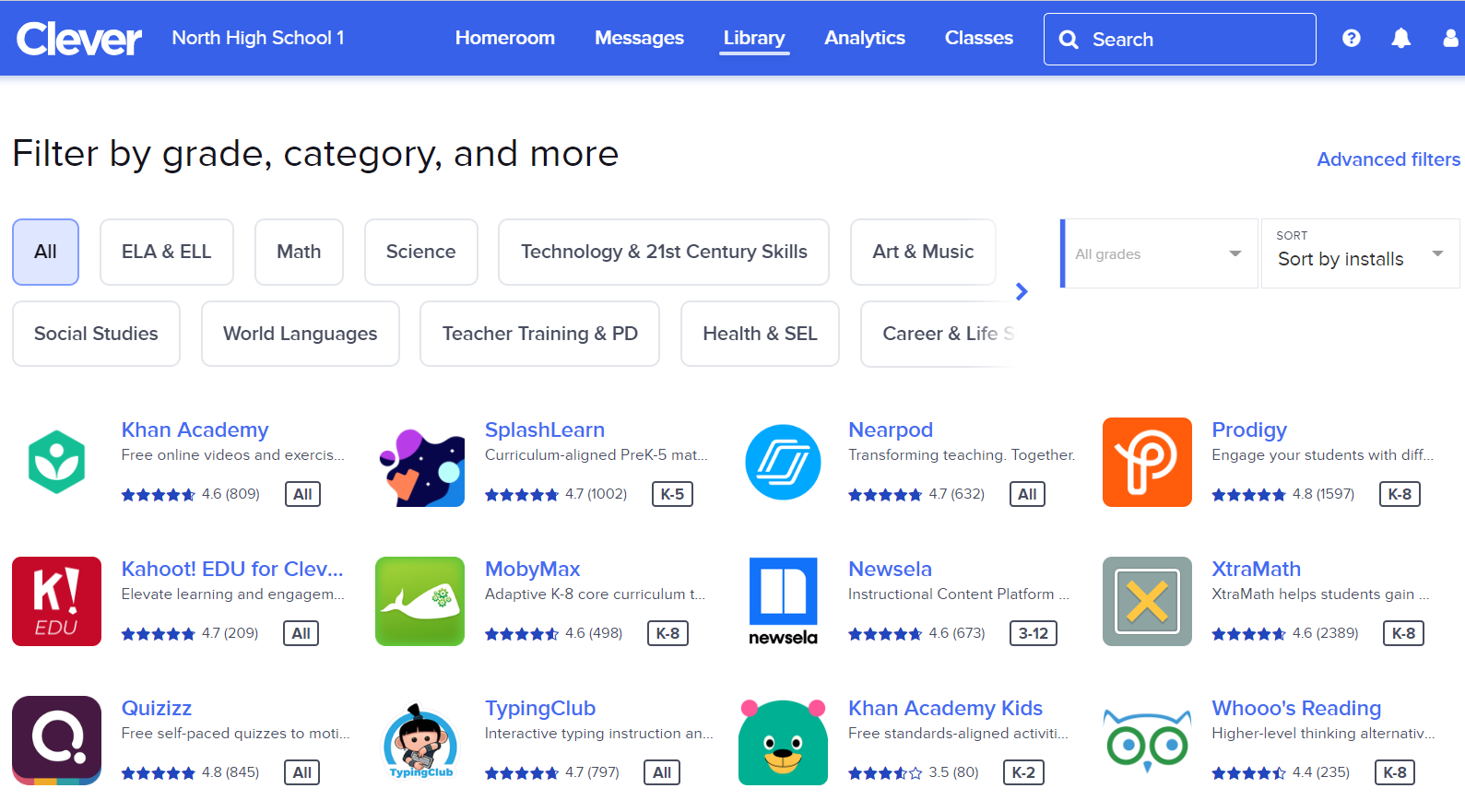The width and height of the screenshot is (1465, 812).
Task: Switch to the Analytics tab
Action: 864,39
